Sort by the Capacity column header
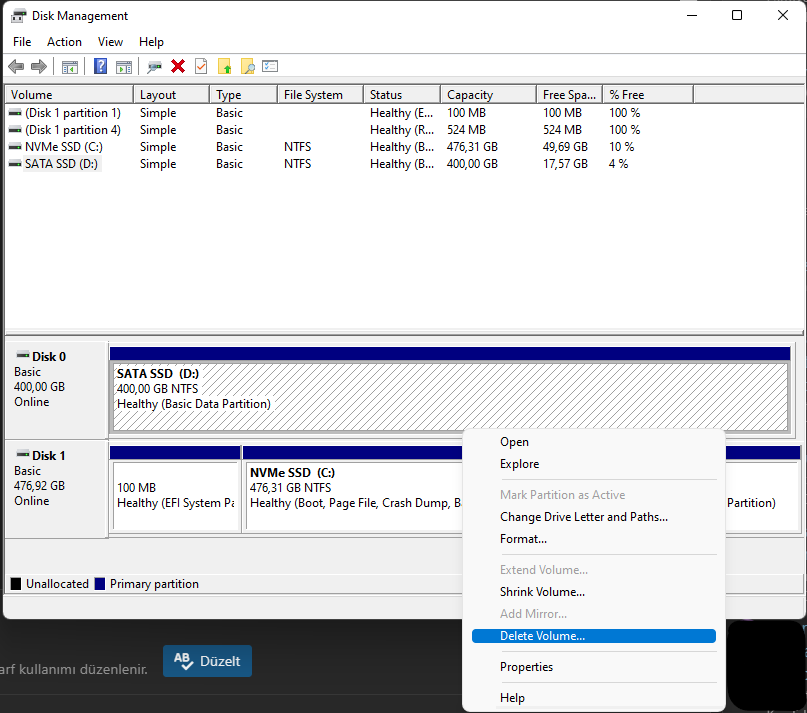807x713 pixels. pos(470,95)
